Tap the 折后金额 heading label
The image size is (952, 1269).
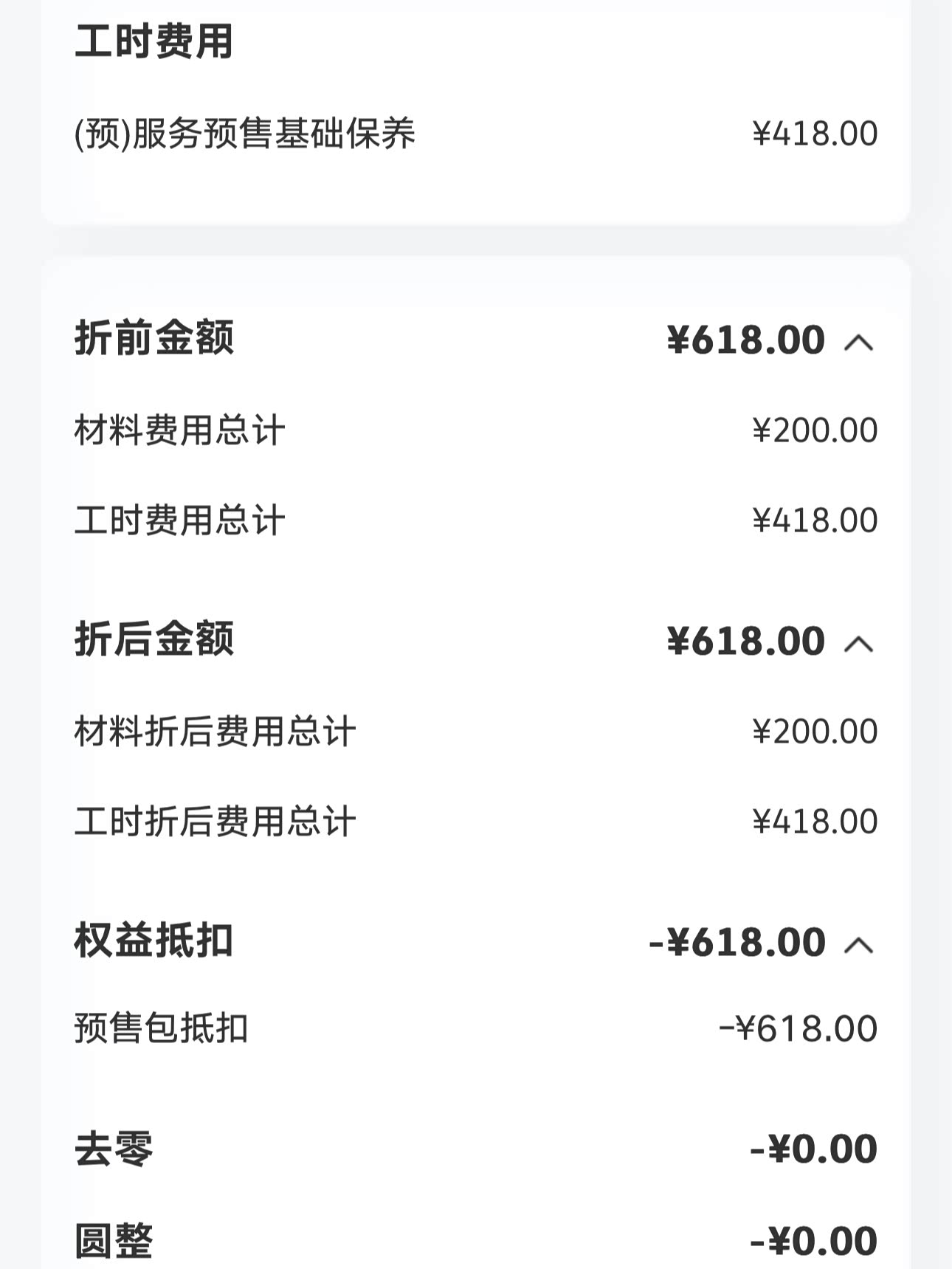[154, 639]
